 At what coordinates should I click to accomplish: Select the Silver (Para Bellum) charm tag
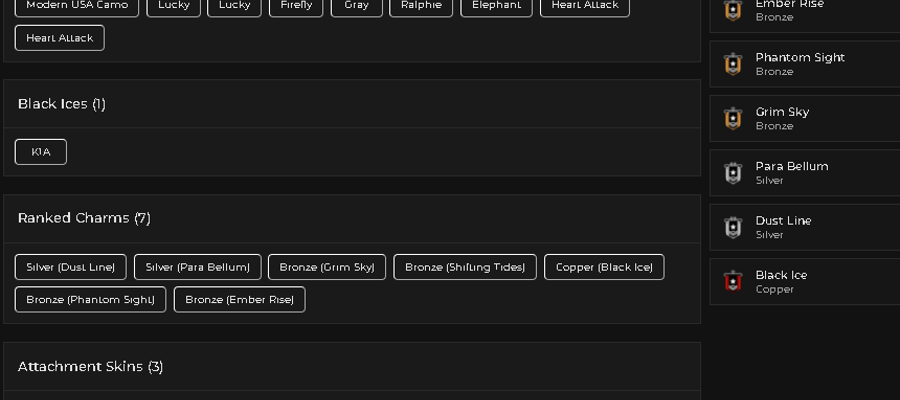(x=197, y=267)
